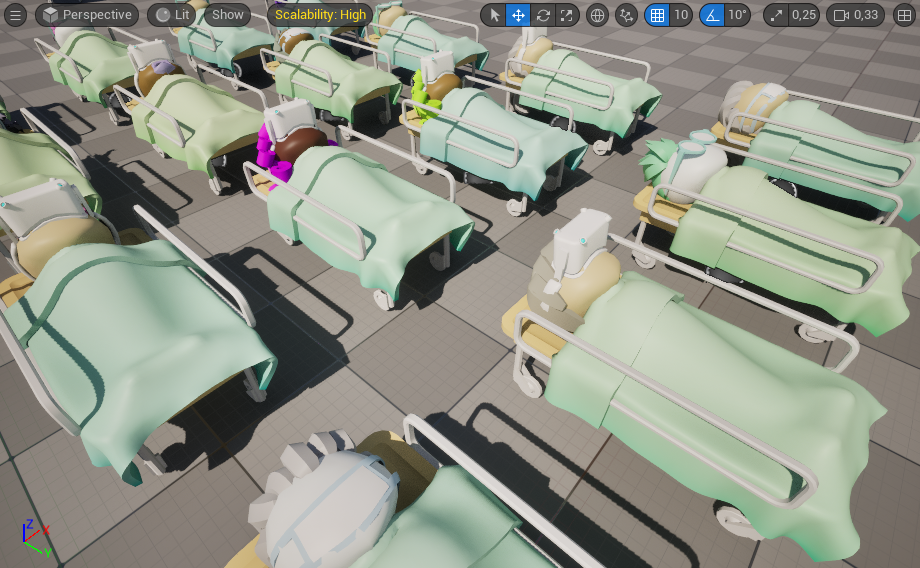Screen dimensions: 920x568
Task: Open the viewport options hamburger menu
Action: point(15,15)
